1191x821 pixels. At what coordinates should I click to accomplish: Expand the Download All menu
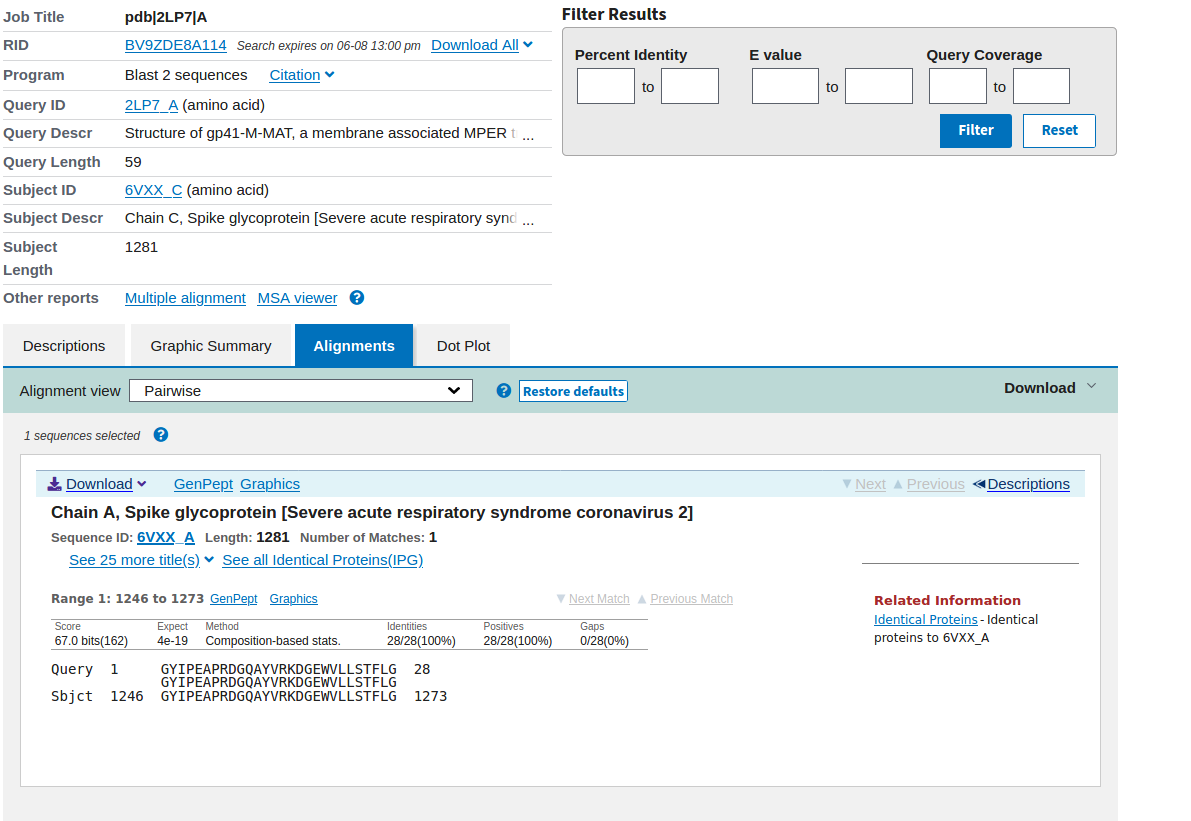coord(482,45)
